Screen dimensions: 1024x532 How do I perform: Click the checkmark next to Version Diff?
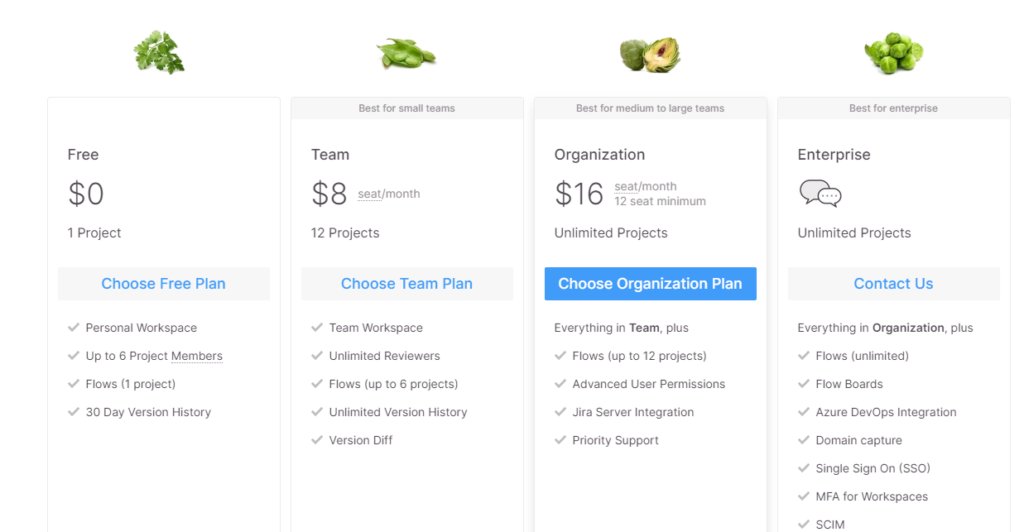(317, 439)
